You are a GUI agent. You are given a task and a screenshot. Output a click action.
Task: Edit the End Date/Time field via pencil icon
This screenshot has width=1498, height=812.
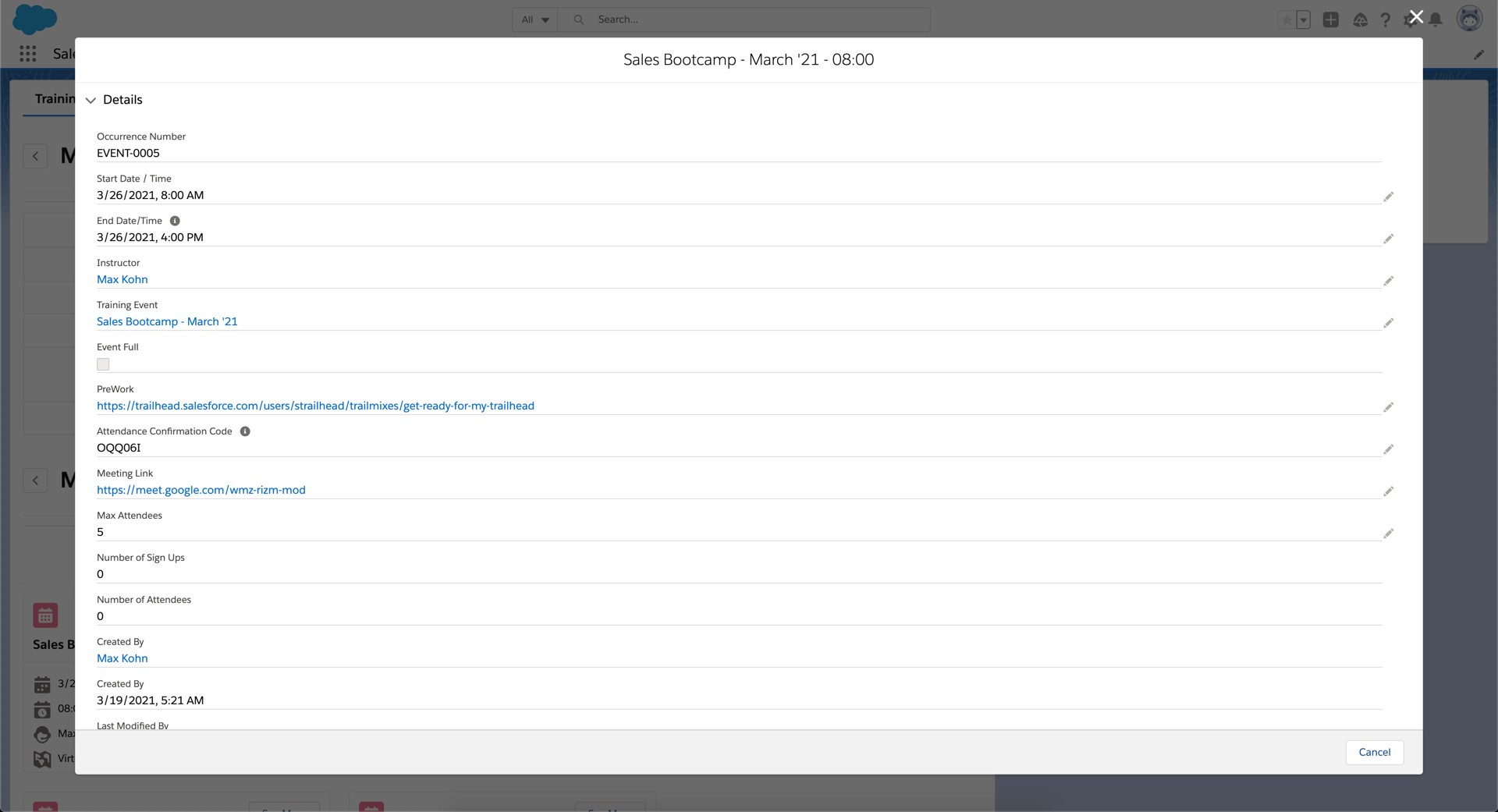click(1388, 239)
